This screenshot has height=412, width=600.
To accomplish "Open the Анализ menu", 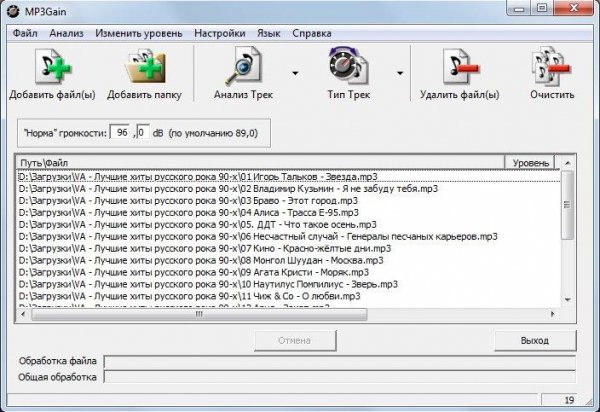I will 66,33.
